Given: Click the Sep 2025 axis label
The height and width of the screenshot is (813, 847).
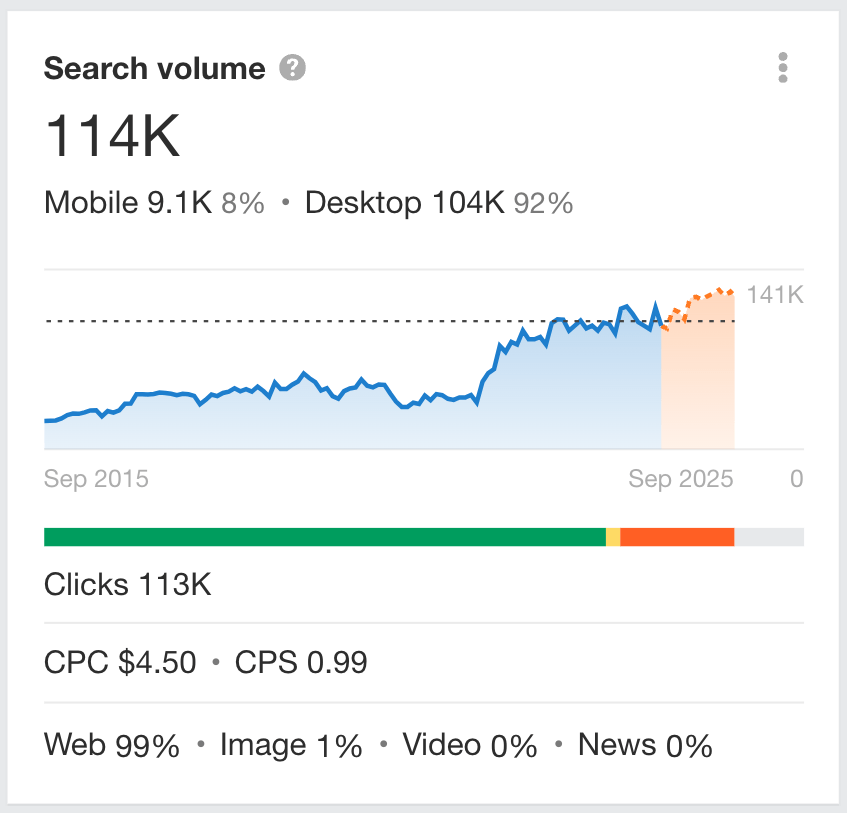Looking at the screenshot, I should tap(683, 478).
